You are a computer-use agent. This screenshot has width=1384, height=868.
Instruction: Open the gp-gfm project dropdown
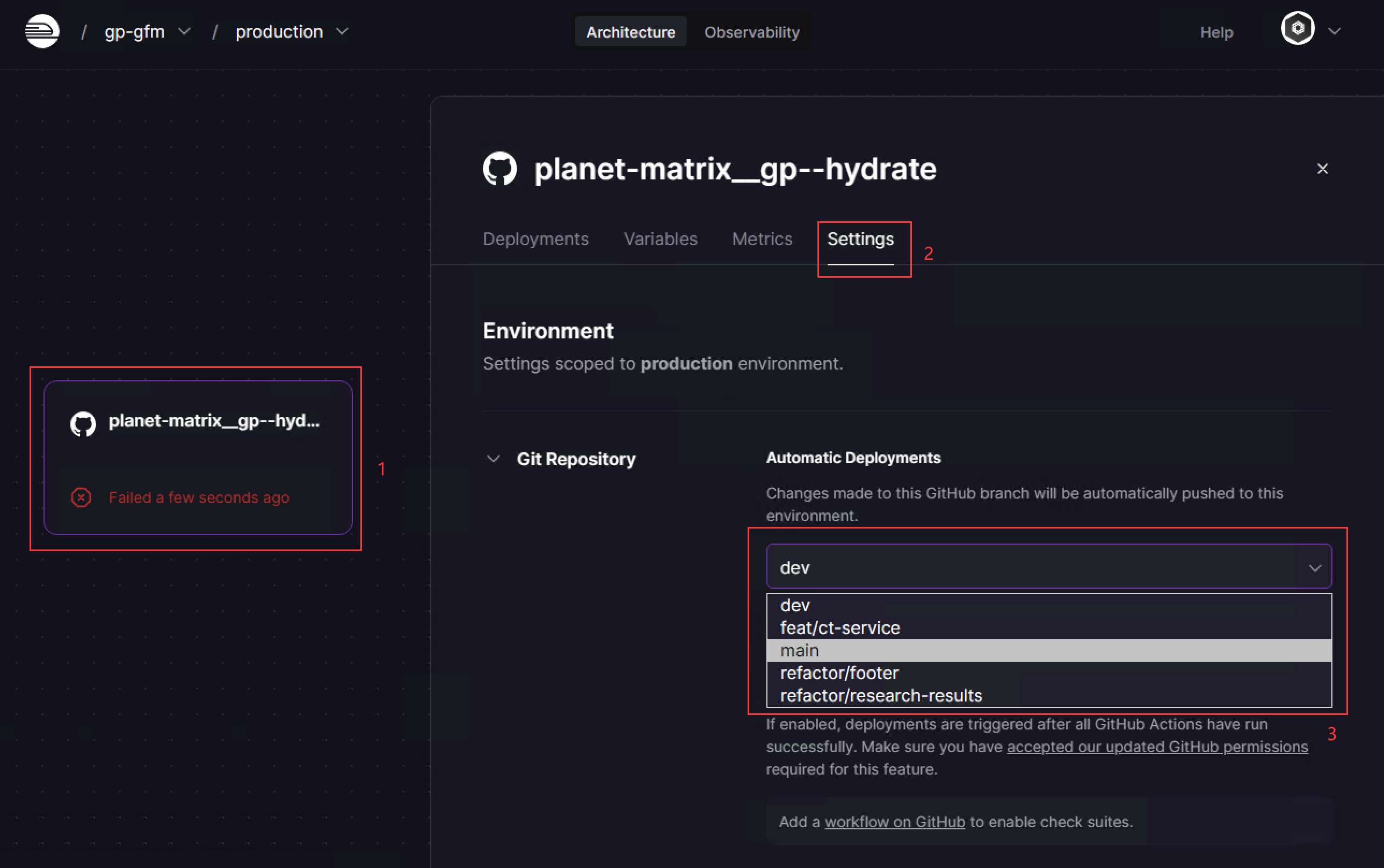point(148,32)
